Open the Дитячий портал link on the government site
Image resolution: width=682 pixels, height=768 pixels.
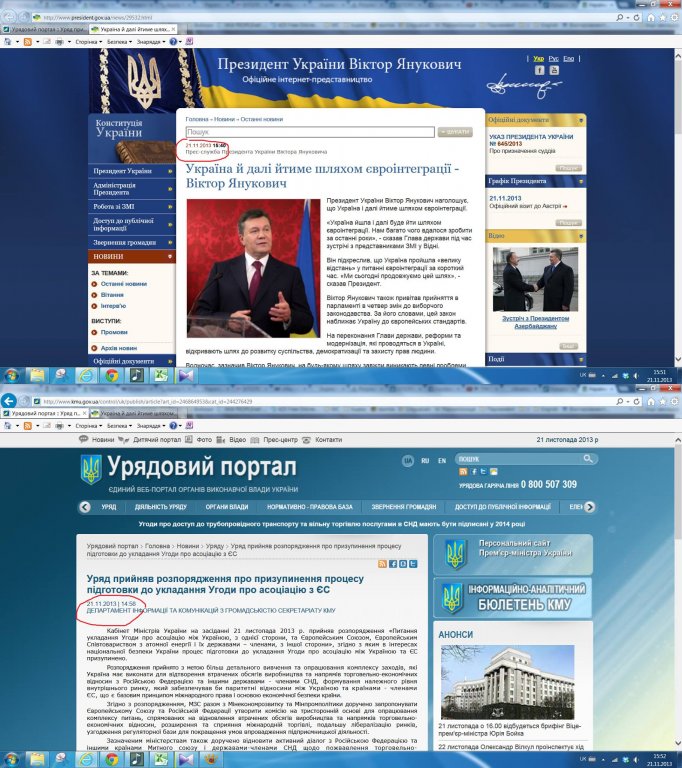coord(157,440)
